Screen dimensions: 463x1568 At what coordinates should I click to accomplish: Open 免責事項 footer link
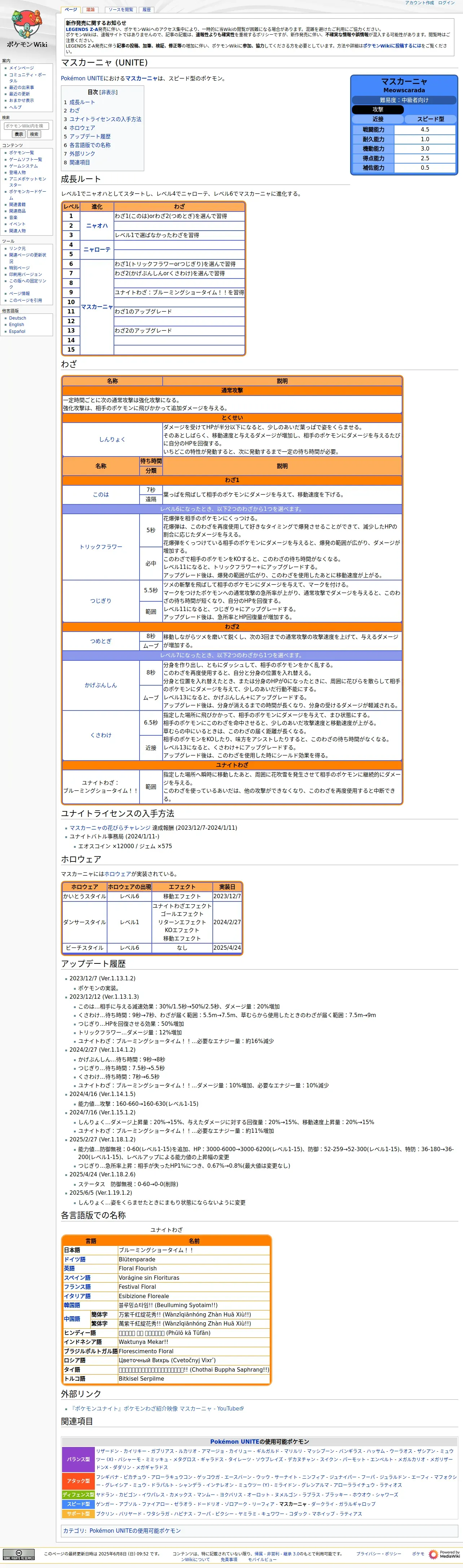229,1559
